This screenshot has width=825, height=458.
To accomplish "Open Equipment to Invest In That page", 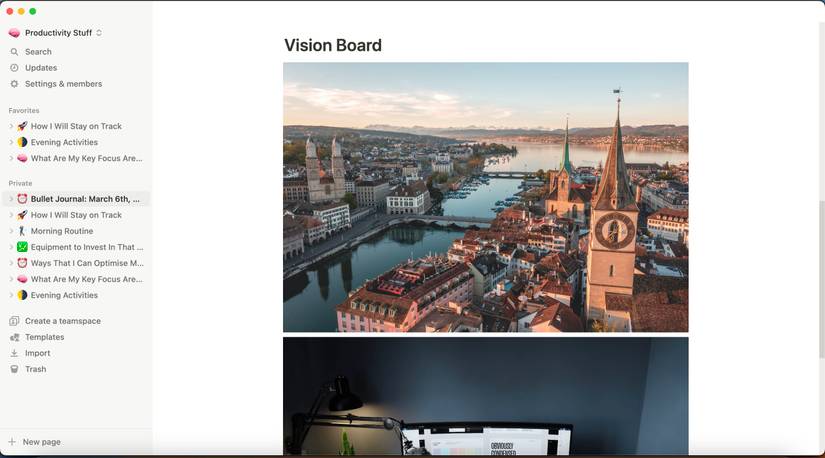I will (x=87, y=247).
